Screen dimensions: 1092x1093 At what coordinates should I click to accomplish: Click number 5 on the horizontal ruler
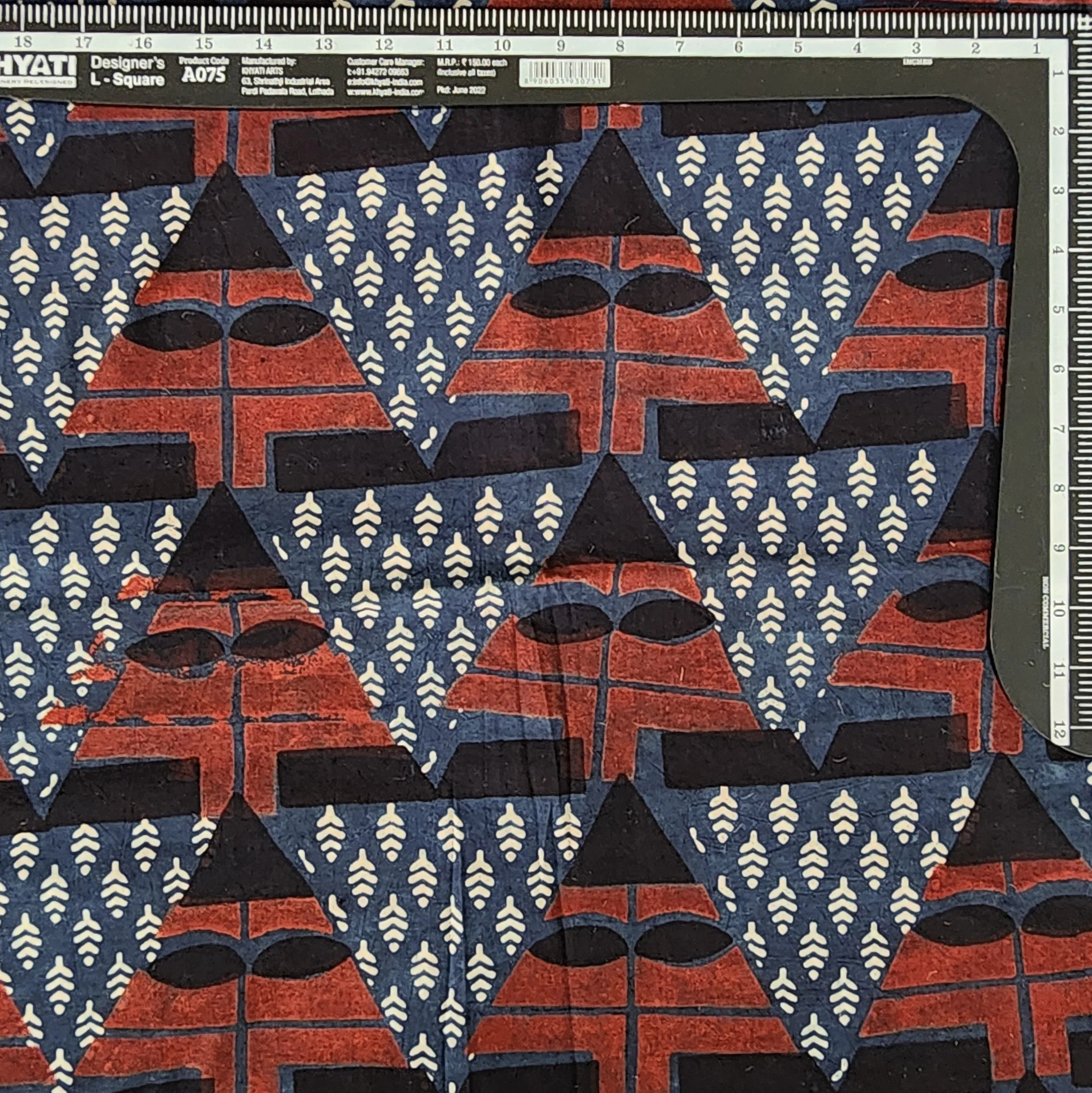(x=798, y=47)
